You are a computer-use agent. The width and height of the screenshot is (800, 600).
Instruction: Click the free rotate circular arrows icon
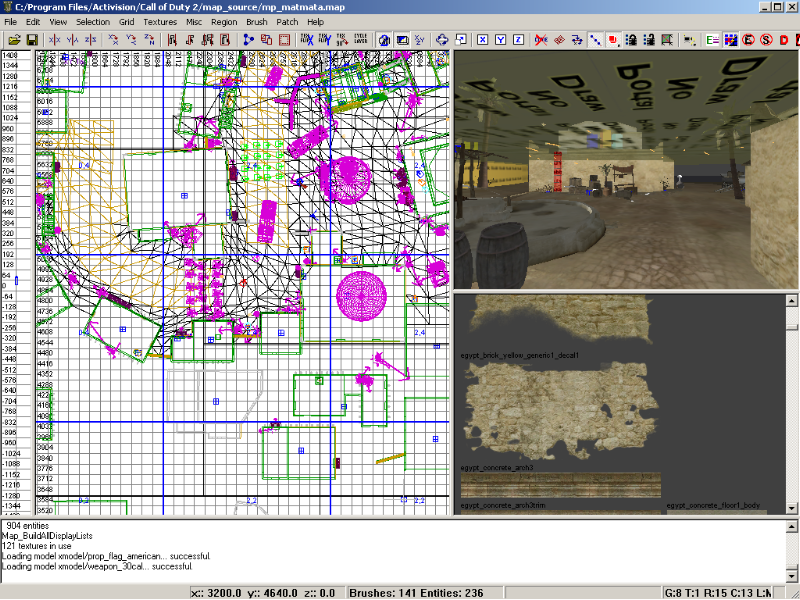pyautogui.click(x=442, y=40)
